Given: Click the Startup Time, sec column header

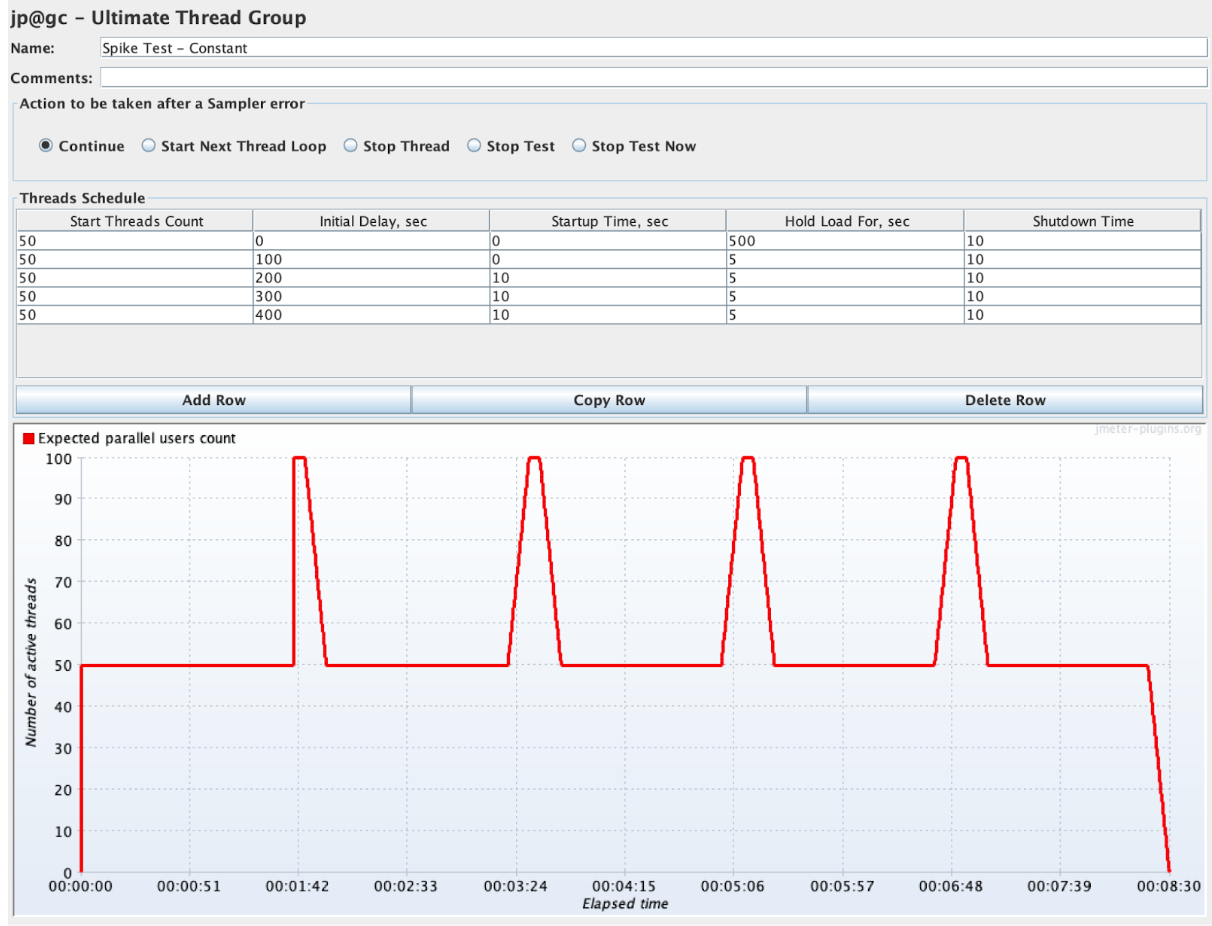Looking at the screenshot, I should [609, 221].
